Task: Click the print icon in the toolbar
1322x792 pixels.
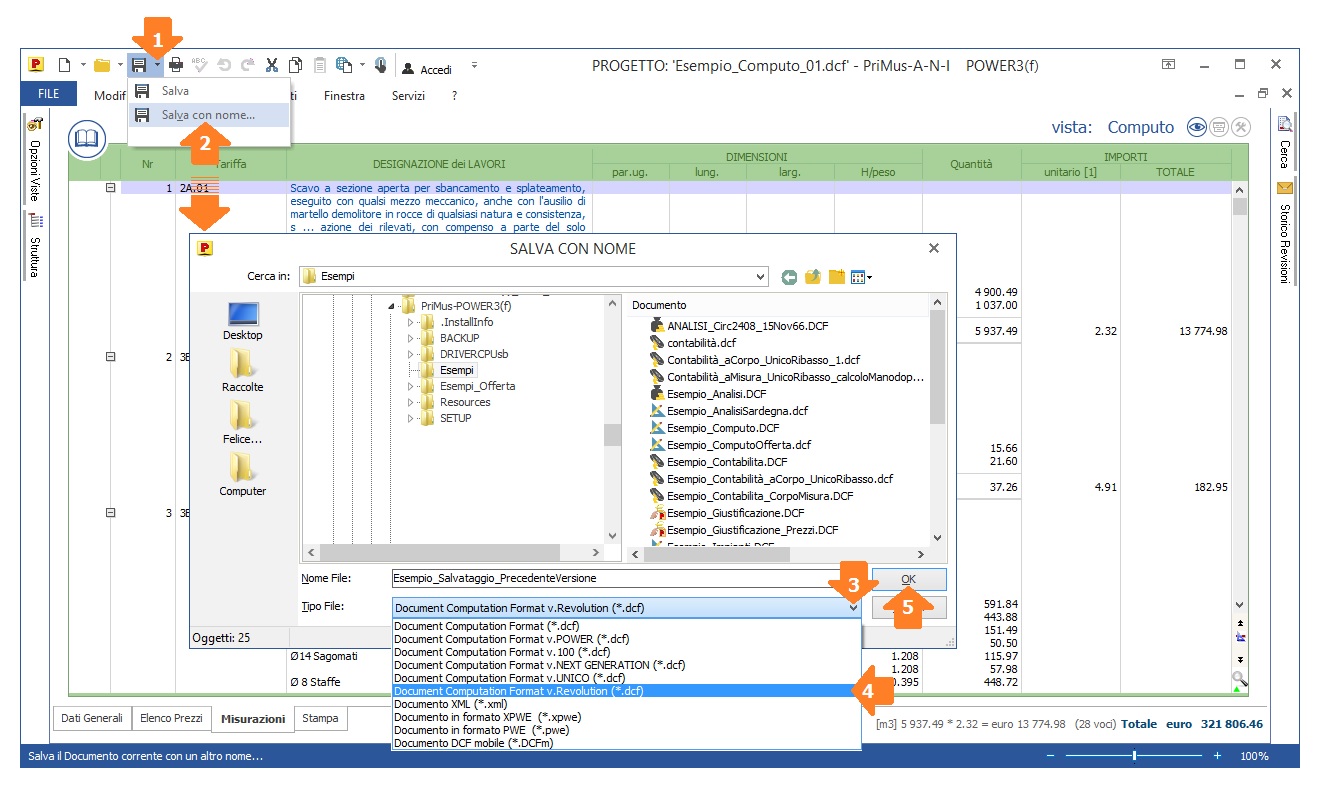Action: [176, 66]
